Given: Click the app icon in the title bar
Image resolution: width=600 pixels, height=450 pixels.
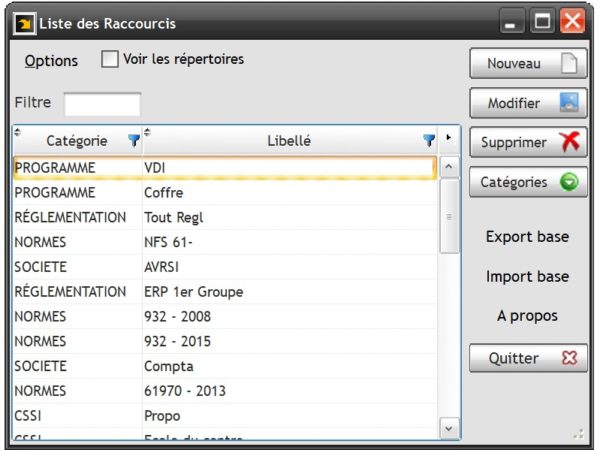Looking at the screenshot, I should pyautogui.click(x=25, y=24).
